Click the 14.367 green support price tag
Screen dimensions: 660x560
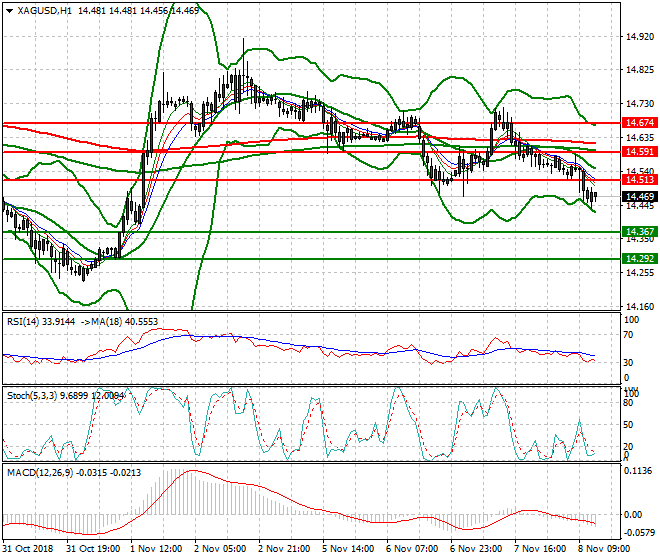[638, 232]
